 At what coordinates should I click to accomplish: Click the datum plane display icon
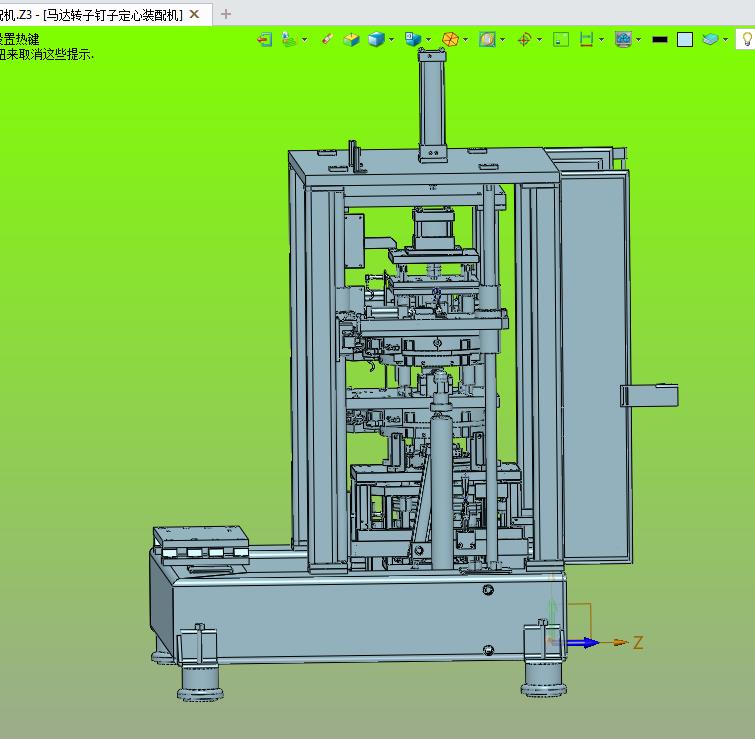[x=351, y=39]
